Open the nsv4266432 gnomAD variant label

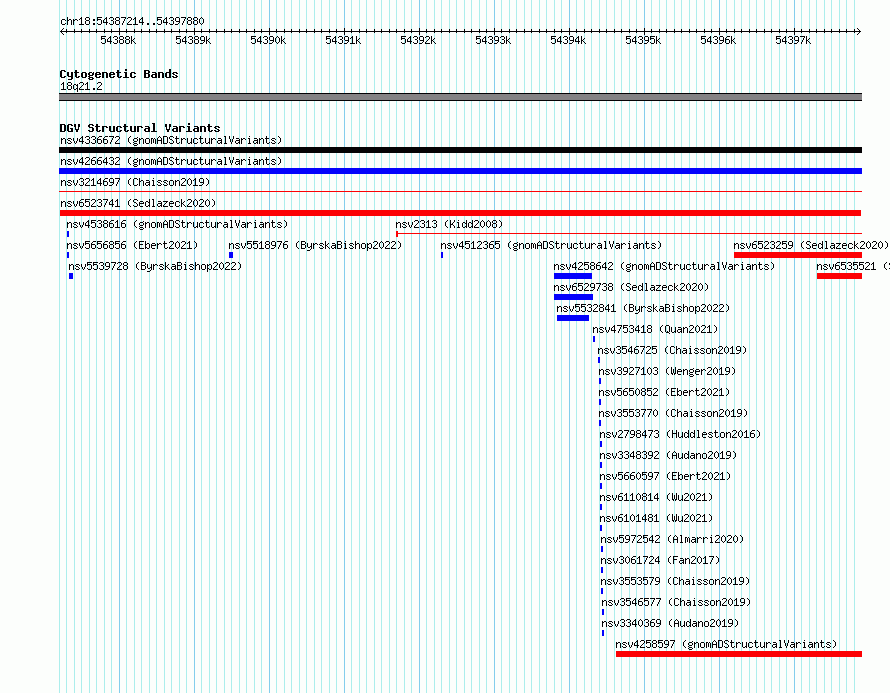(171, 161)
